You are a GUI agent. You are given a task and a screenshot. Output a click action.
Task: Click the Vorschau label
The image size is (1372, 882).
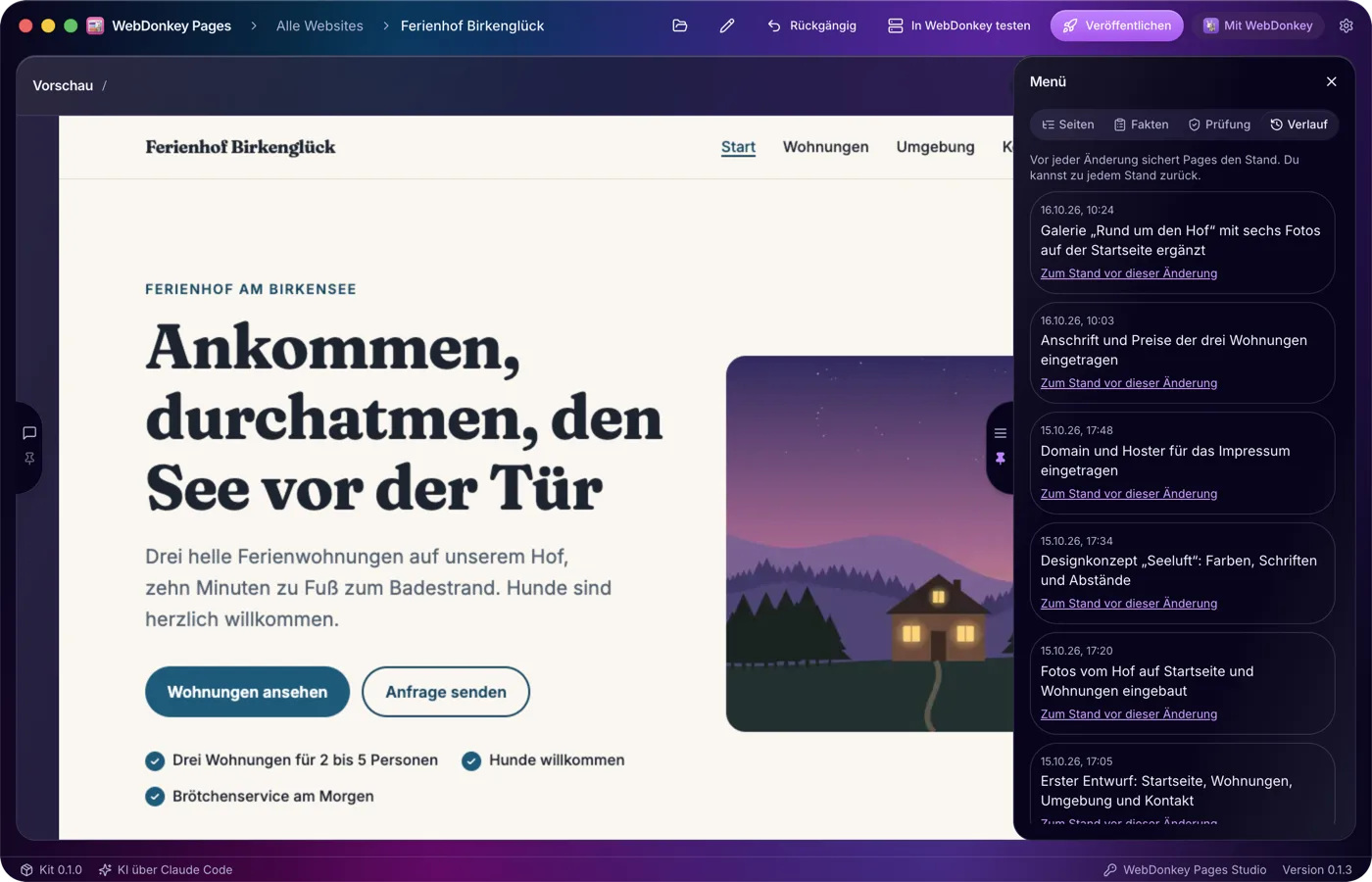click(x=63, y=85)
